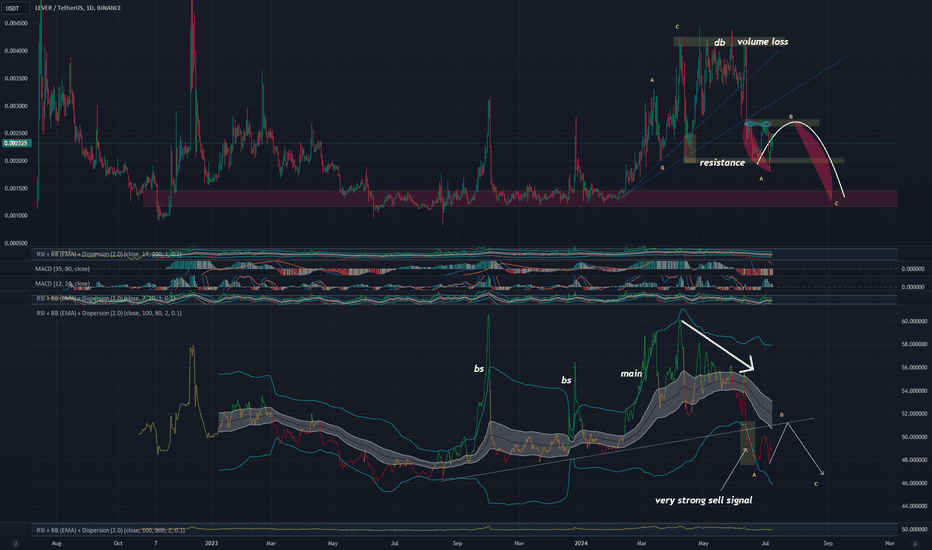Image resolution: width=932 pixels, height=550 pixels.
Task: Click the LEVER / TetherUS symbol title
Action: [x=78, y=8]
